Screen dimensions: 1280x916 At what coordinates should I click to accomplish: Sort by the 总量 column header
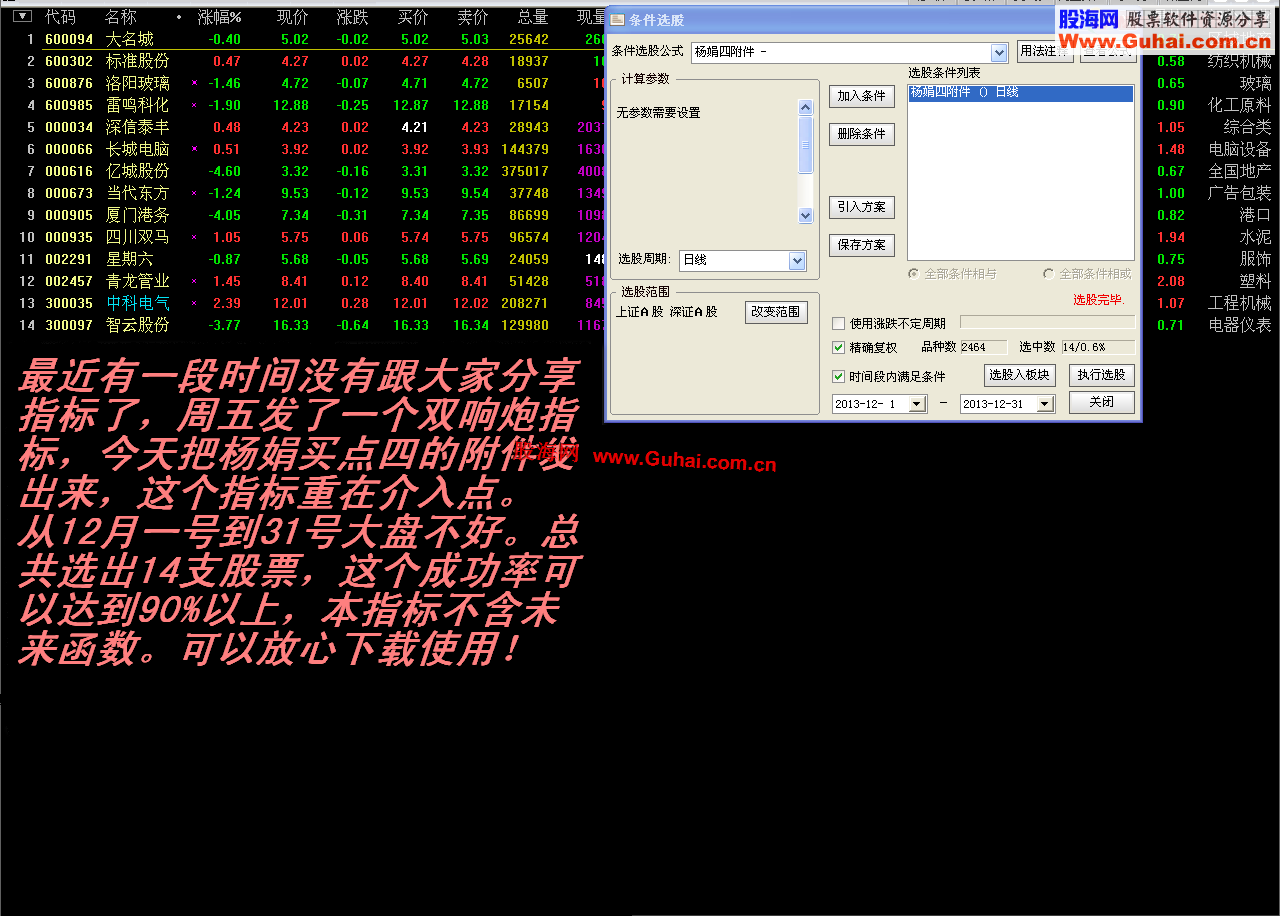(x=533, y=17)
